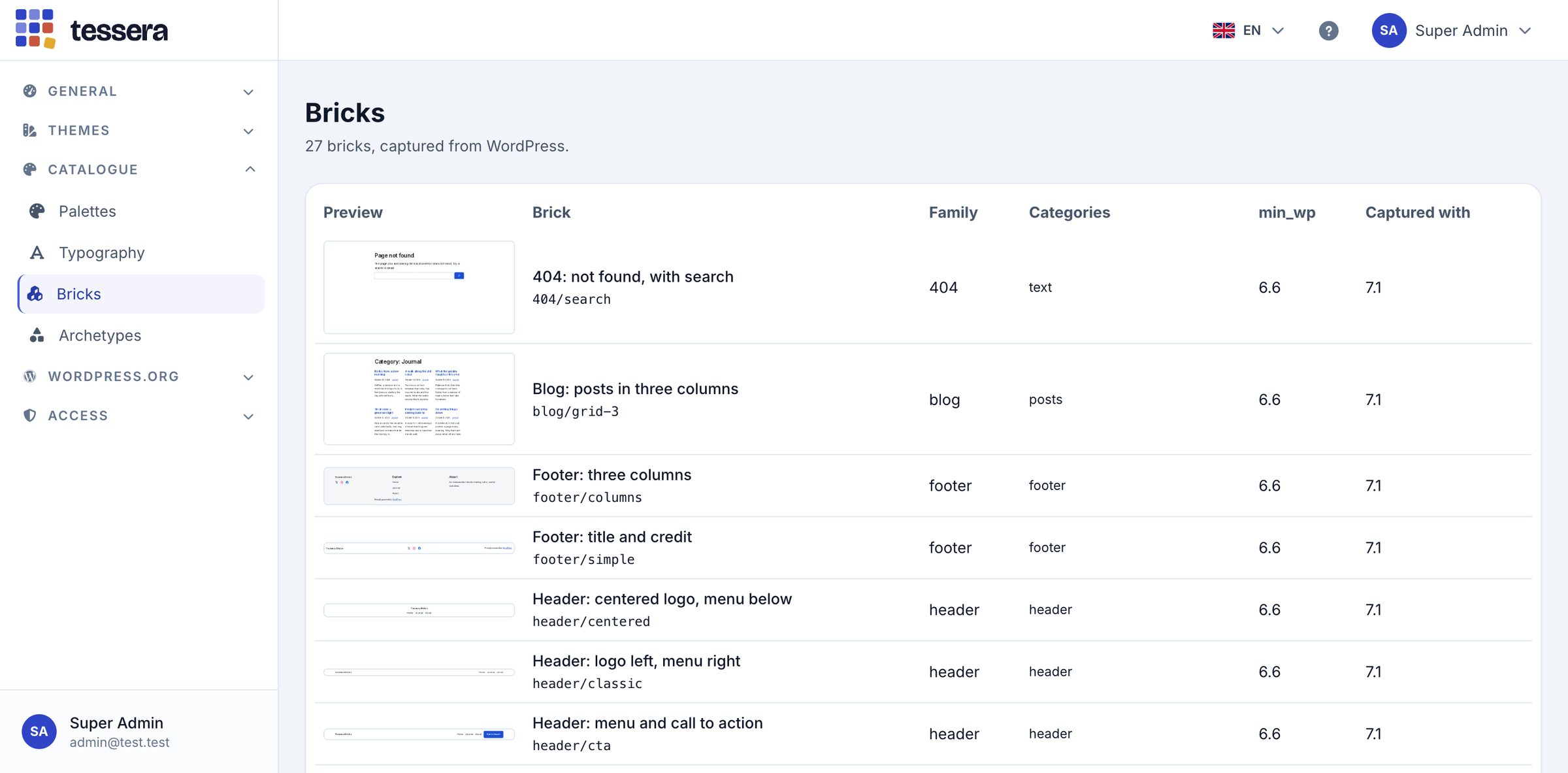The height and width of the screenshot is (773, 1568).
Task: Open the 404 not found preview thumbnail
Action: (x=419, y=288)
